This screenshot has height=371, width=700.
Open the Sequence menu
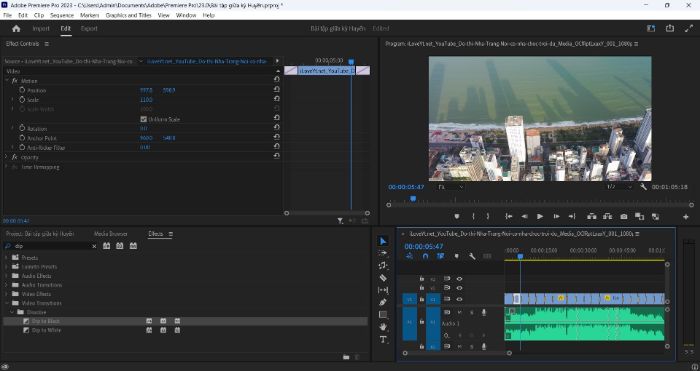(62, 15)
